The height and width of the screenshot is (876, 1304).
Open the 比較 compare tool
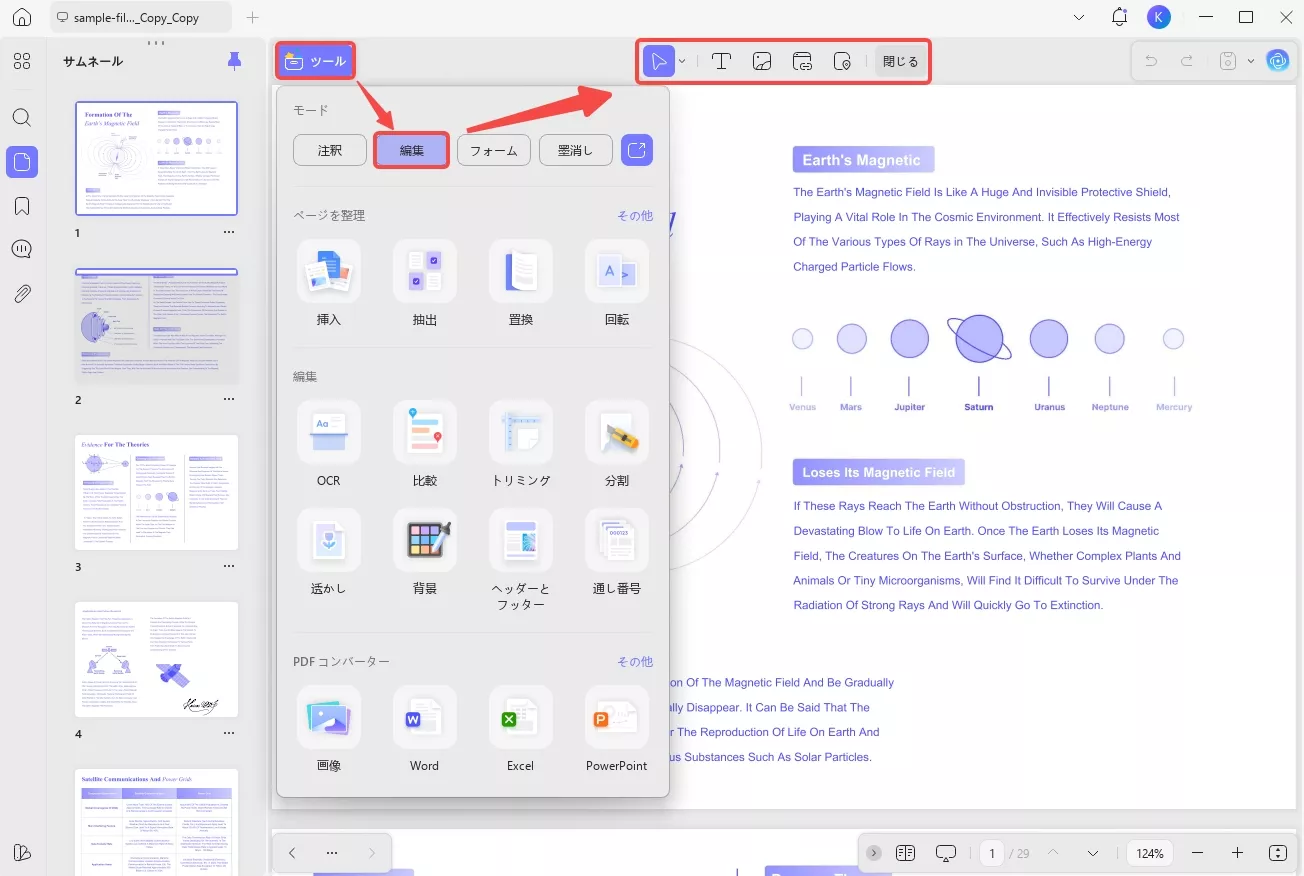pyautogui.click(x=424, y=443)
